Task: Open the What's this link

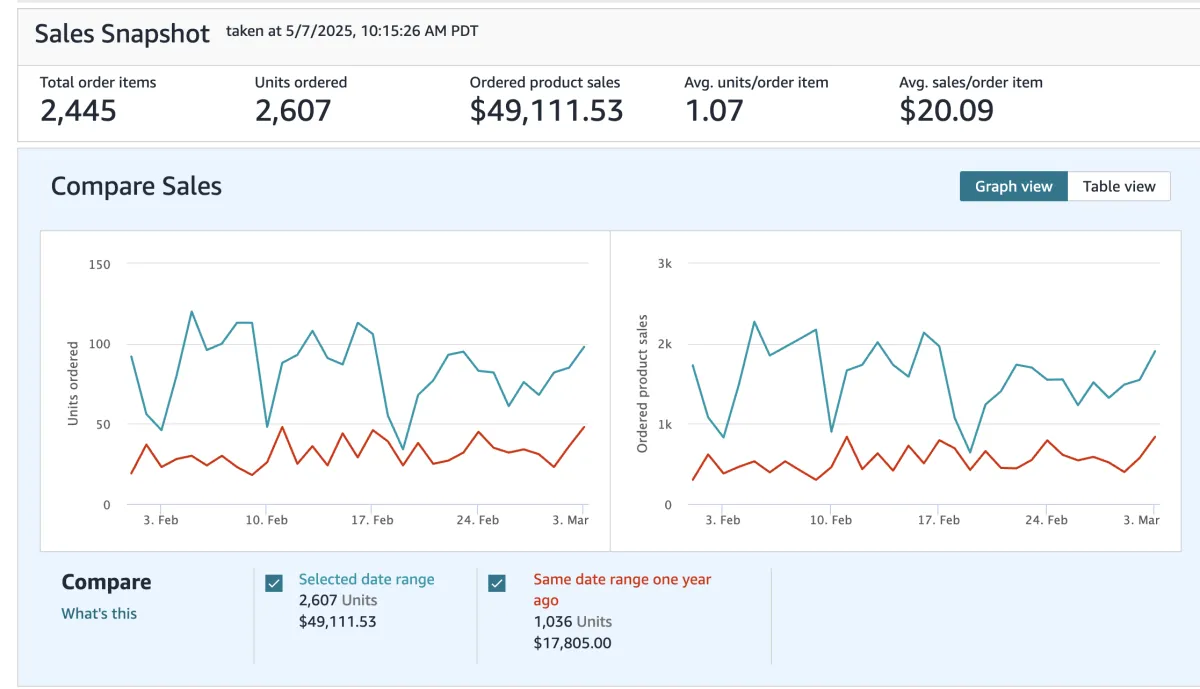Action: click(99, 613)
